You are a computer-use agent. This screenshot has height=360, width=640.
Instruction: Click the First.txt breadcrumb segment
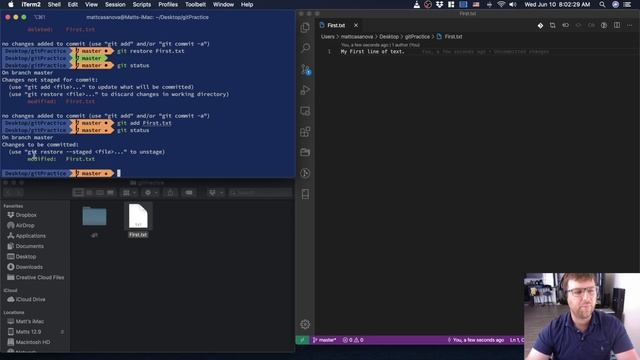[x=449, y=37]
